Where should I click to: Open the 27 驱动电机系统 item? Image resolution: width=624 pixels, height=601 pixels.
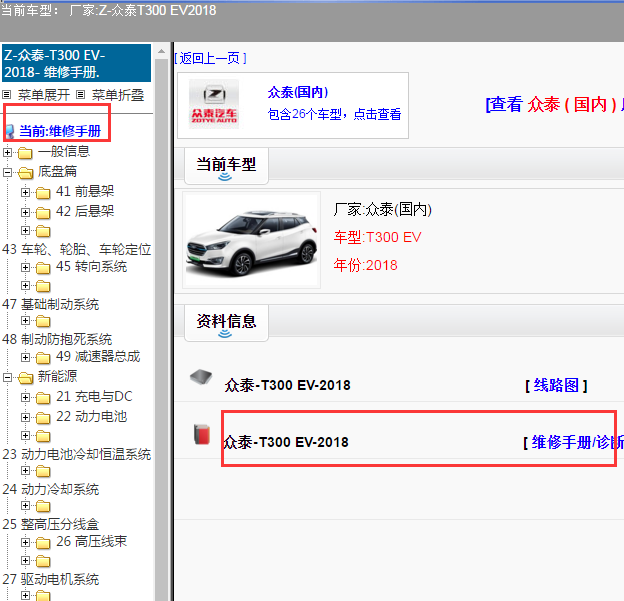click(x=51, y=579)
